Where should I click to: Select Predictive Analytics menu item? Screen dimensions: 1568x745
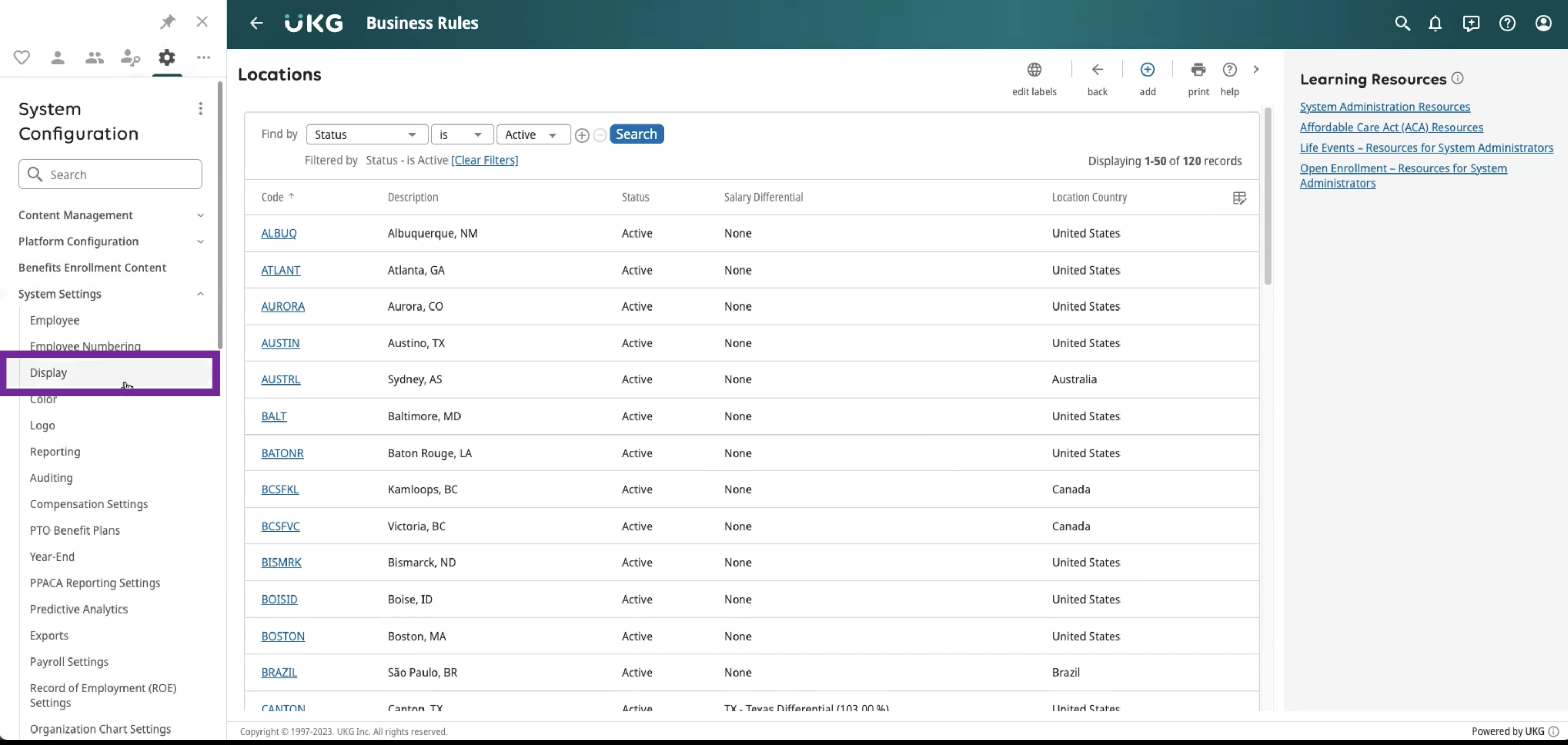point(79,609)
